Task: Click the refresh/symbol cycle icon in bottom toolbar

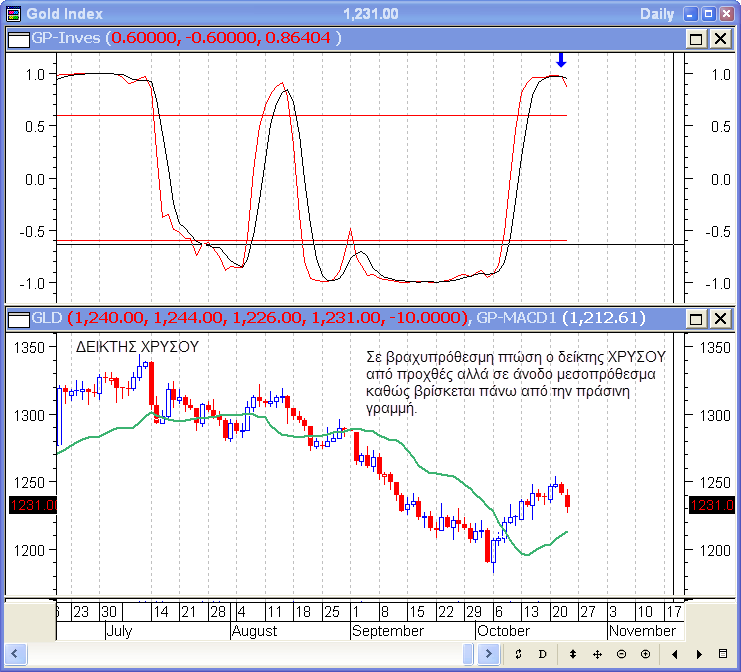Action: pos(518,654)
